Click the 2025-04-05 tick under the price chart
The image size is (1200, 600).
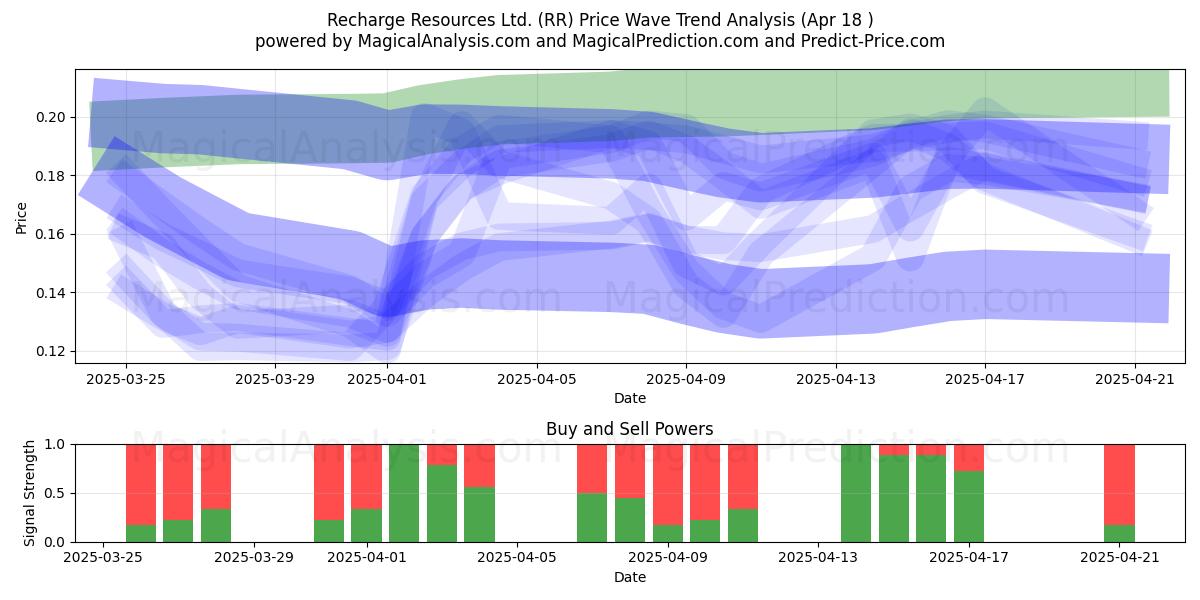(x=537, y=379)
